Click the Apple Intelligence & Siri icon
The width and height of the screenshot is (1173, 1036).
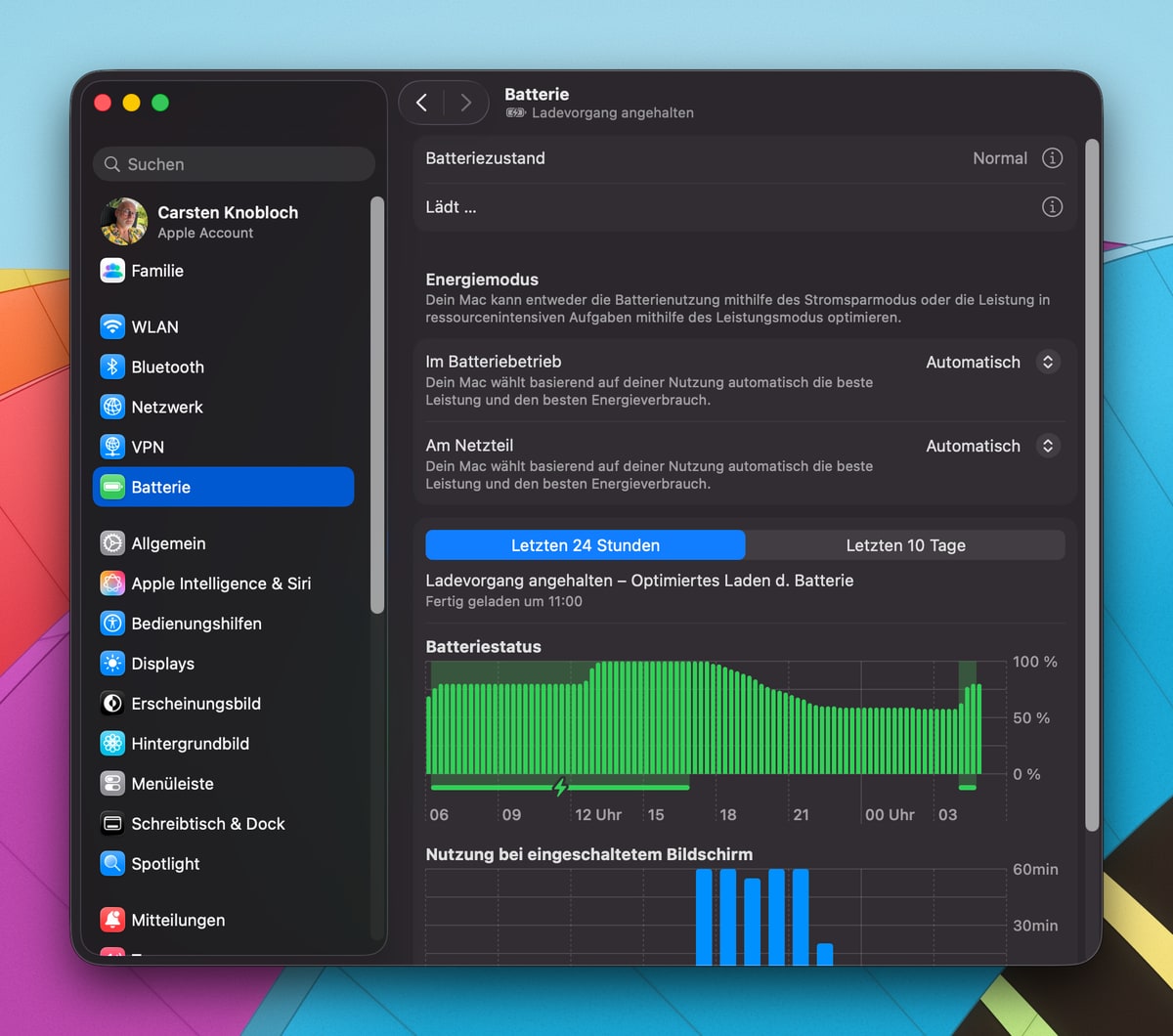point(112,583)
